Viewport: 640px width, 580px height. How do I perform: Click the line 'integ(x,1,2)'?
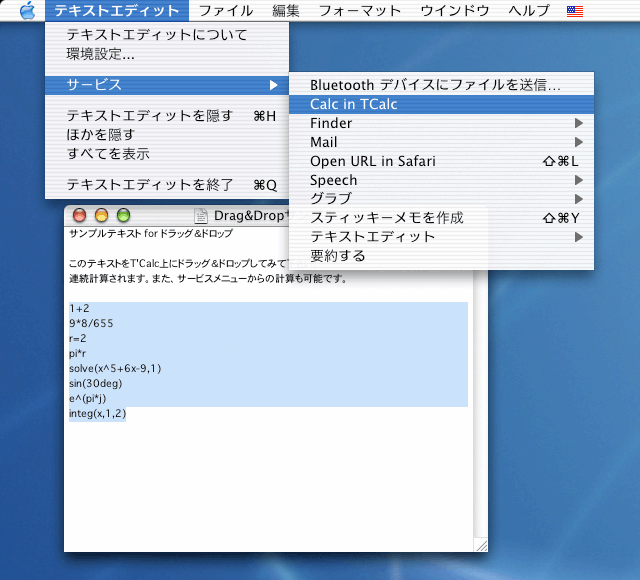click(x=98, y=413)
